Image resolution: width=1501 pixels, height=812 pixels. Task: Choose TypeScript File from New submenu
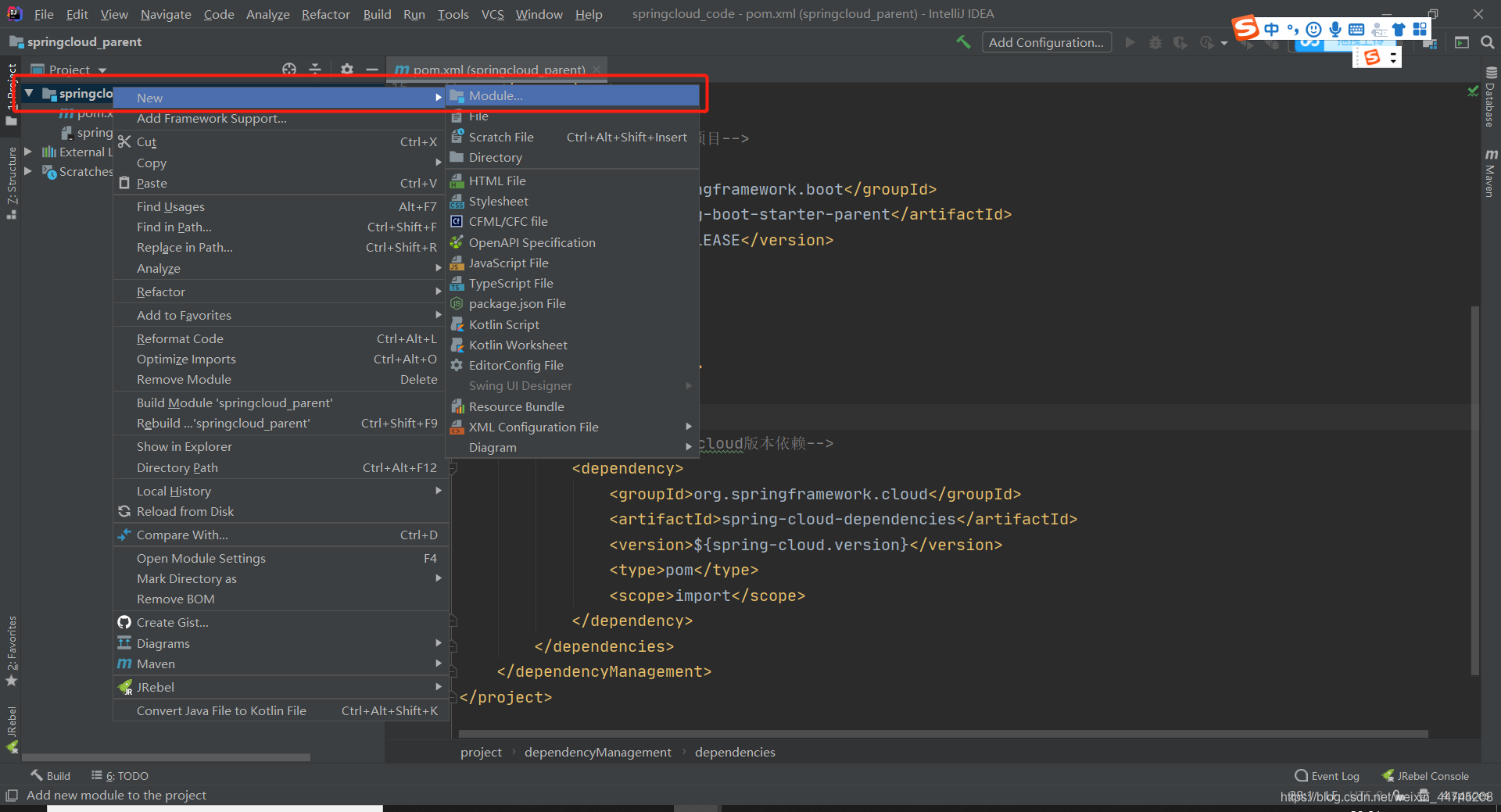coord(572,283)
